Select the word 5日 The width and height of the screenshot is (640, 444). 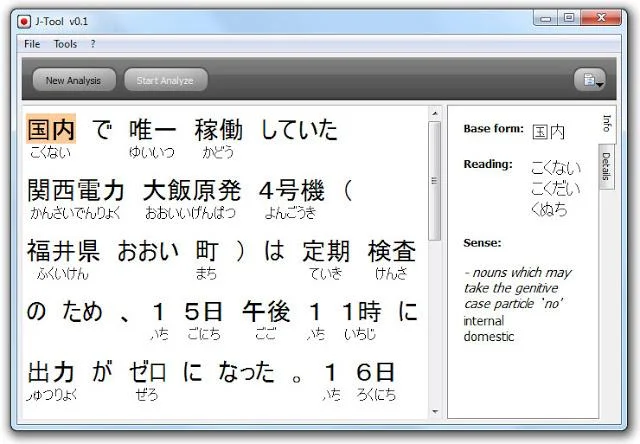(203, 311)
